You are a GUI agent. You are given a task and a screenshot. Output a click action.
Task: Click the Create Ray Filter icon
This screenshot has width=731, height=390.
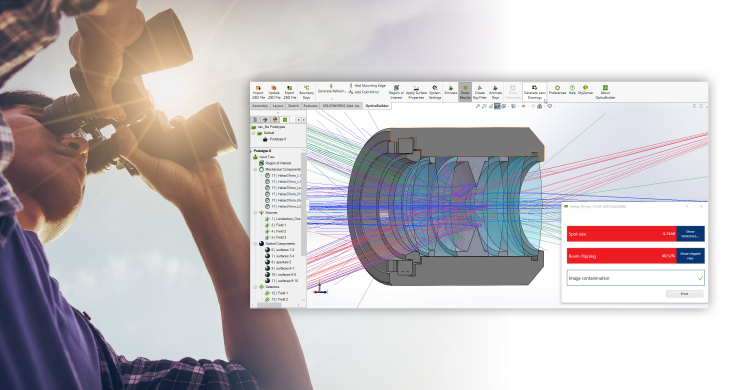[479, 92]
